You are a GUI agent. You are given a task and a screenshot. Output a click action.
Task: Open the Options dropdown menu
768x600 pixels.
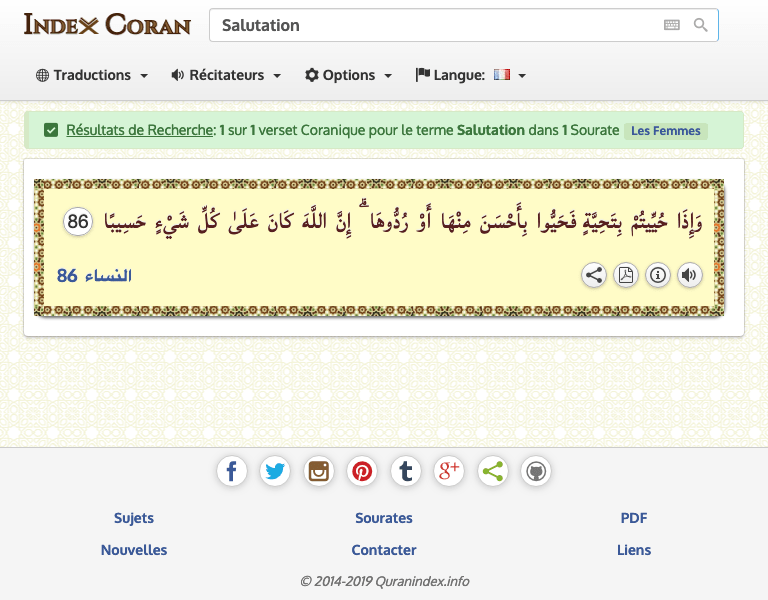[348, 75]
